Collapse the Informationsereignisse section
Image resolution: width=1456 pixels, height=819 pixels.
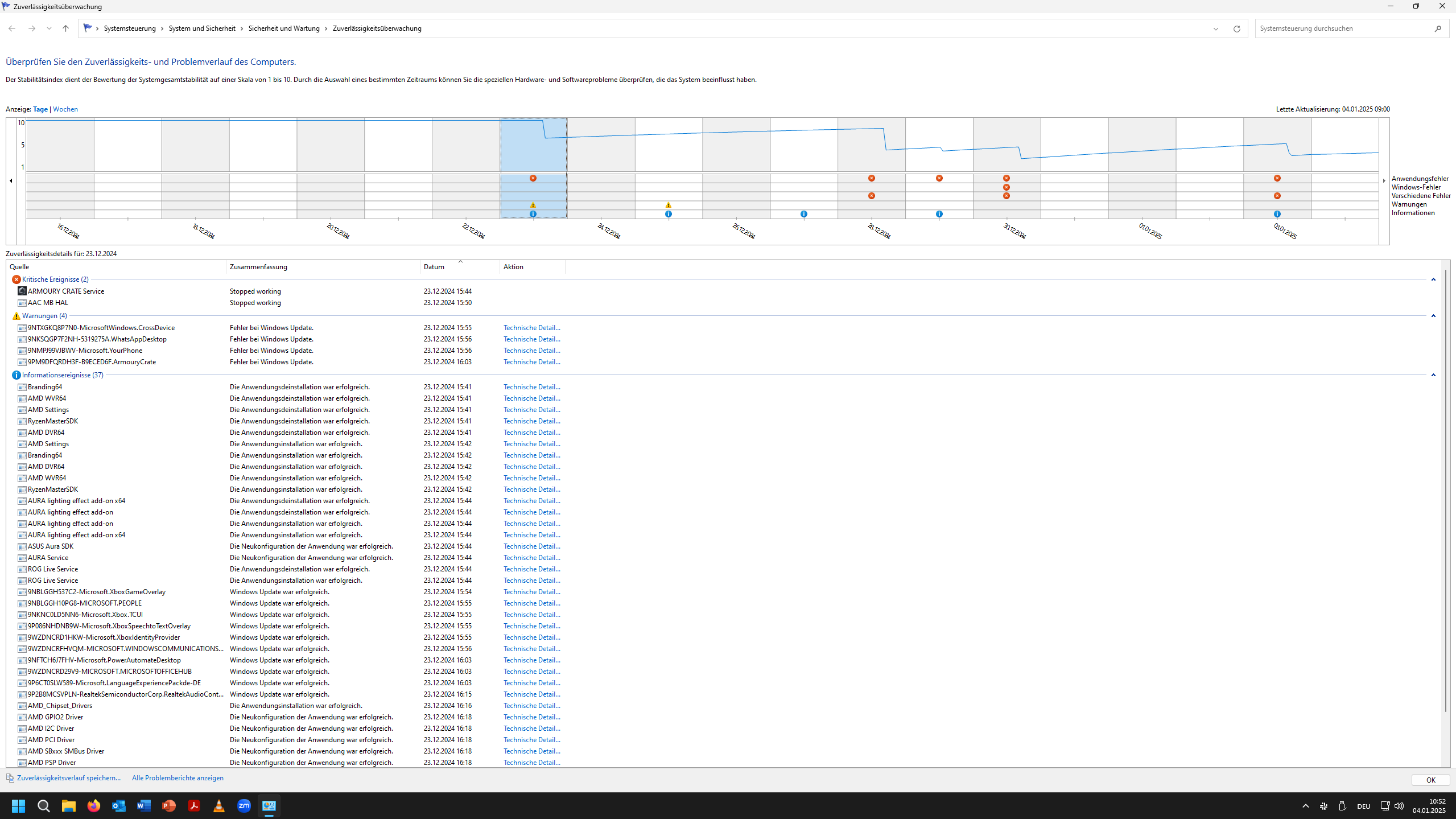(1433, 374)
